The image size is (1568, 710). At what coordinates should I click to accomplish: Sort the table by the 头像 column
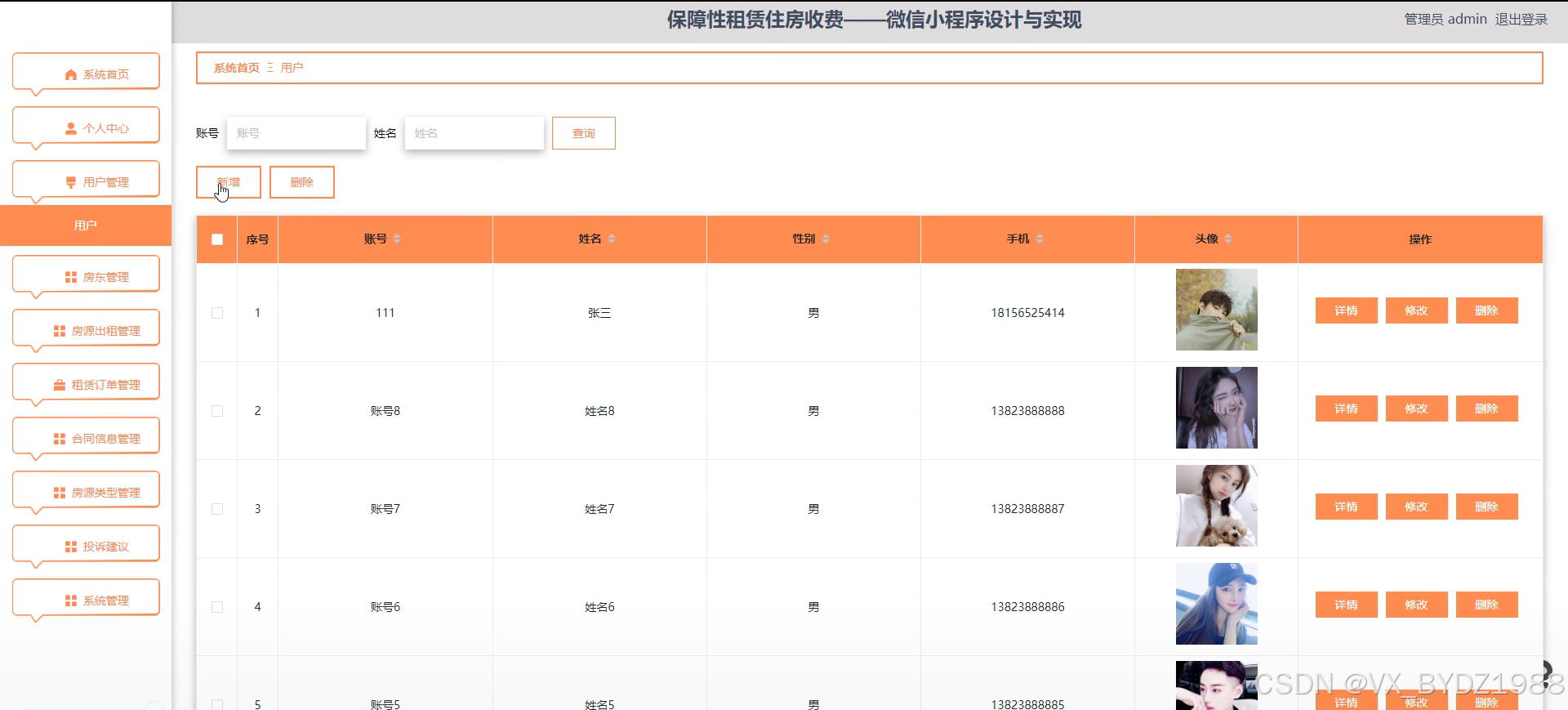(x=1228, y=239)
